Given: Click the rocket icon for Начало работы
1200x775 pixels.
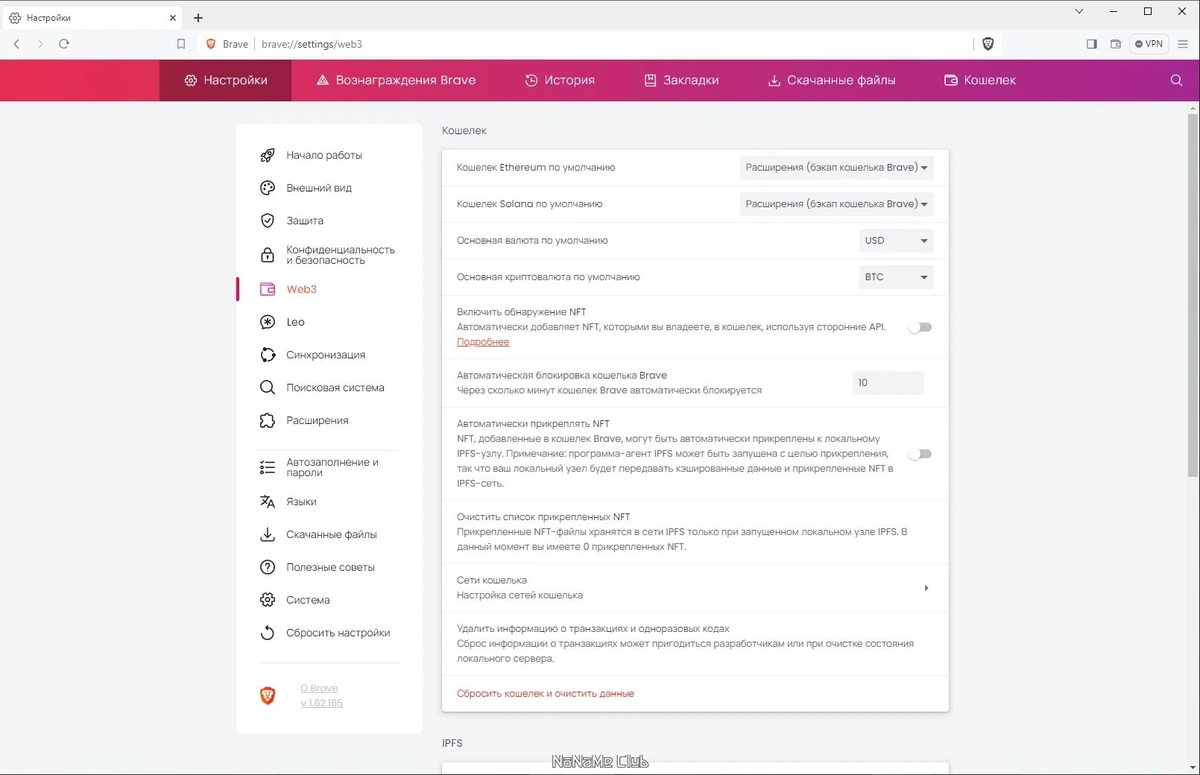Looking at the screenshot, I should [x=267, y=155].
